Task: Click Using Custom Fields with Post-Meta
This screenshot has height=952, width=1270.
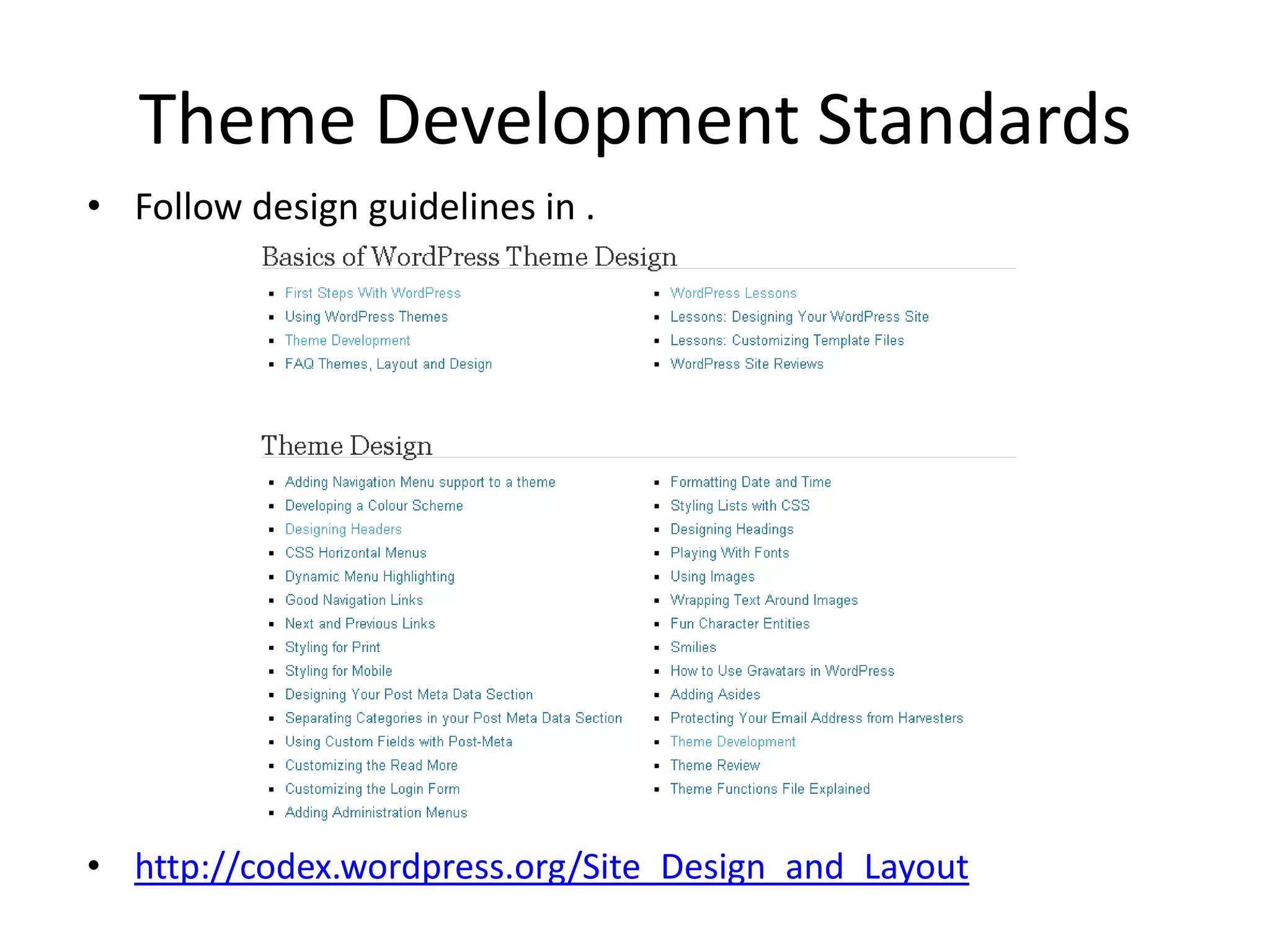Action: (x=399, y=741)
